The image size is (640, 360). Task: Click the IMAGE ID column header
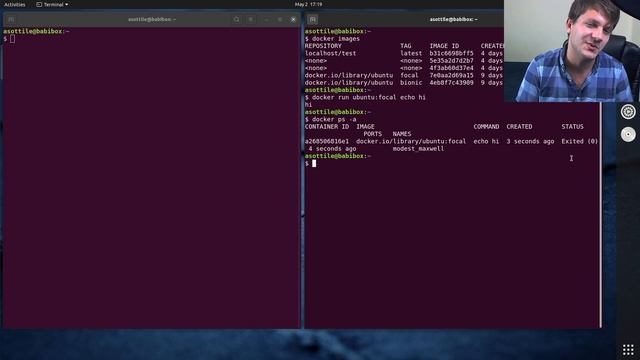coord(444,46)
